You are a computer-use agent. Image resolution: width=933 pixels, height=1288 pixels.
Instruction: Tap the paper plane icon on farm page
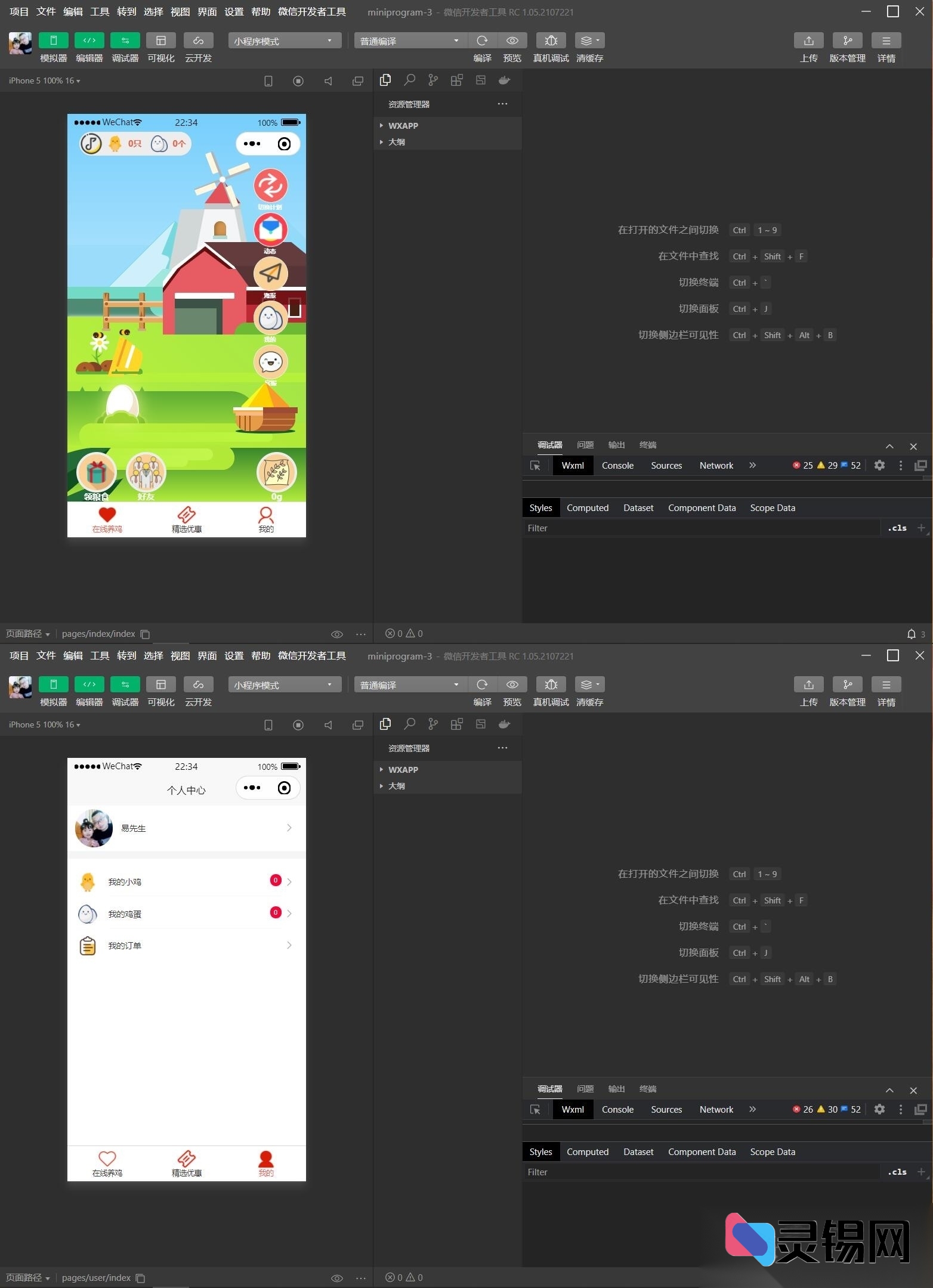click(271, 274)
